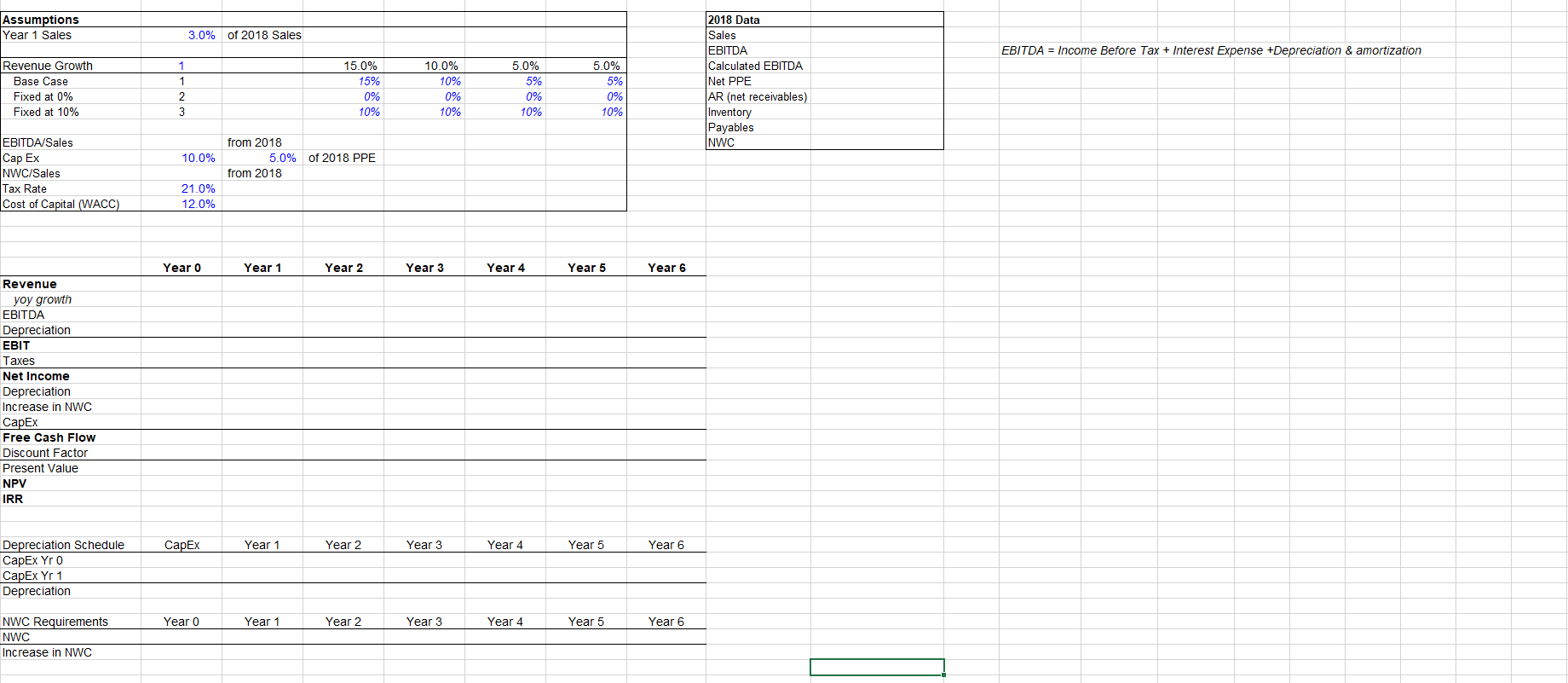This screenshot has width=1568, height=683.
Task: Click the last 'Increase in NWC' row label
Action: (x=47, y=652)
